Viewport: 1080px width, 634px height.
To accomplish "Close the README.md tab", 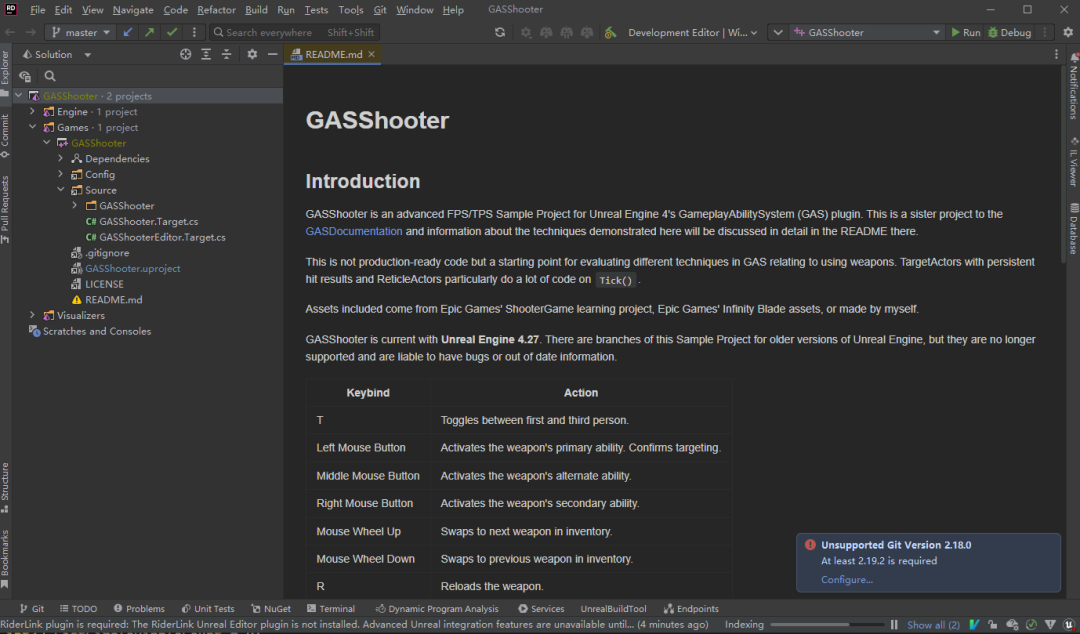I will coord(371,54).
